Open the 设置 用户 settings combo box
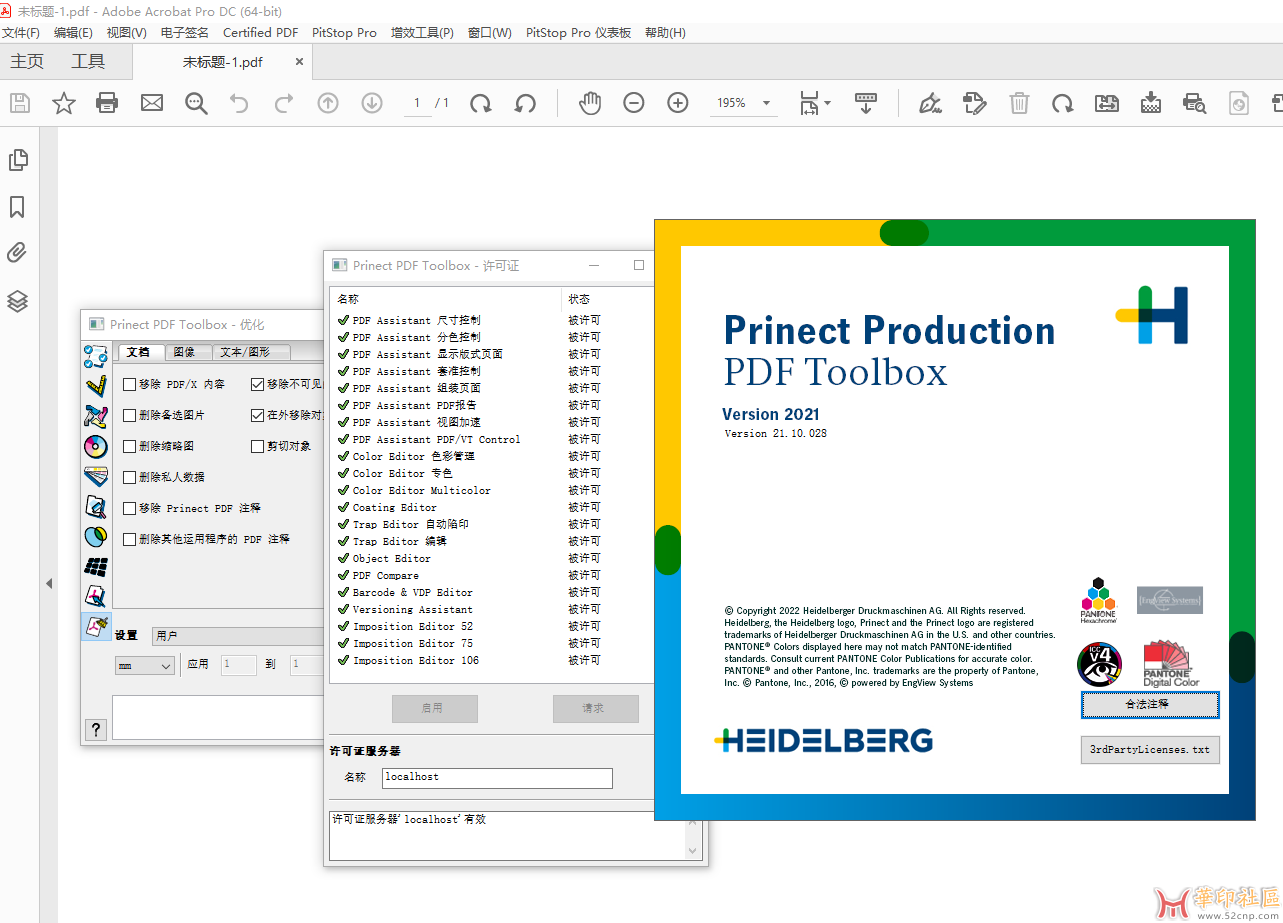 pyautogui.click(x=236, y=636)
